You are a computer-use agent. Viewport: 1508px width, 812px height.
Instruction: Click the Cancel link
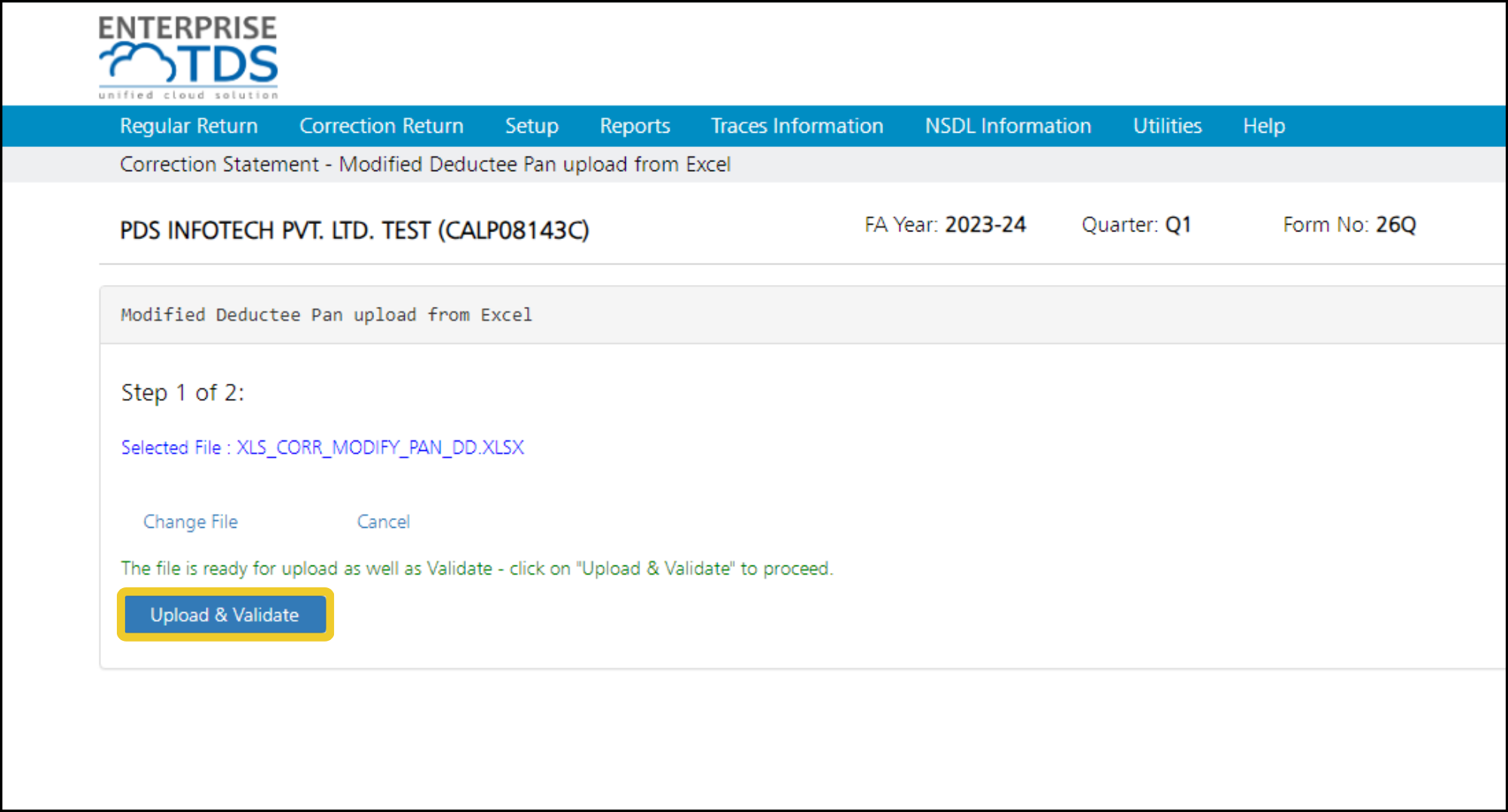click(383, 522)
